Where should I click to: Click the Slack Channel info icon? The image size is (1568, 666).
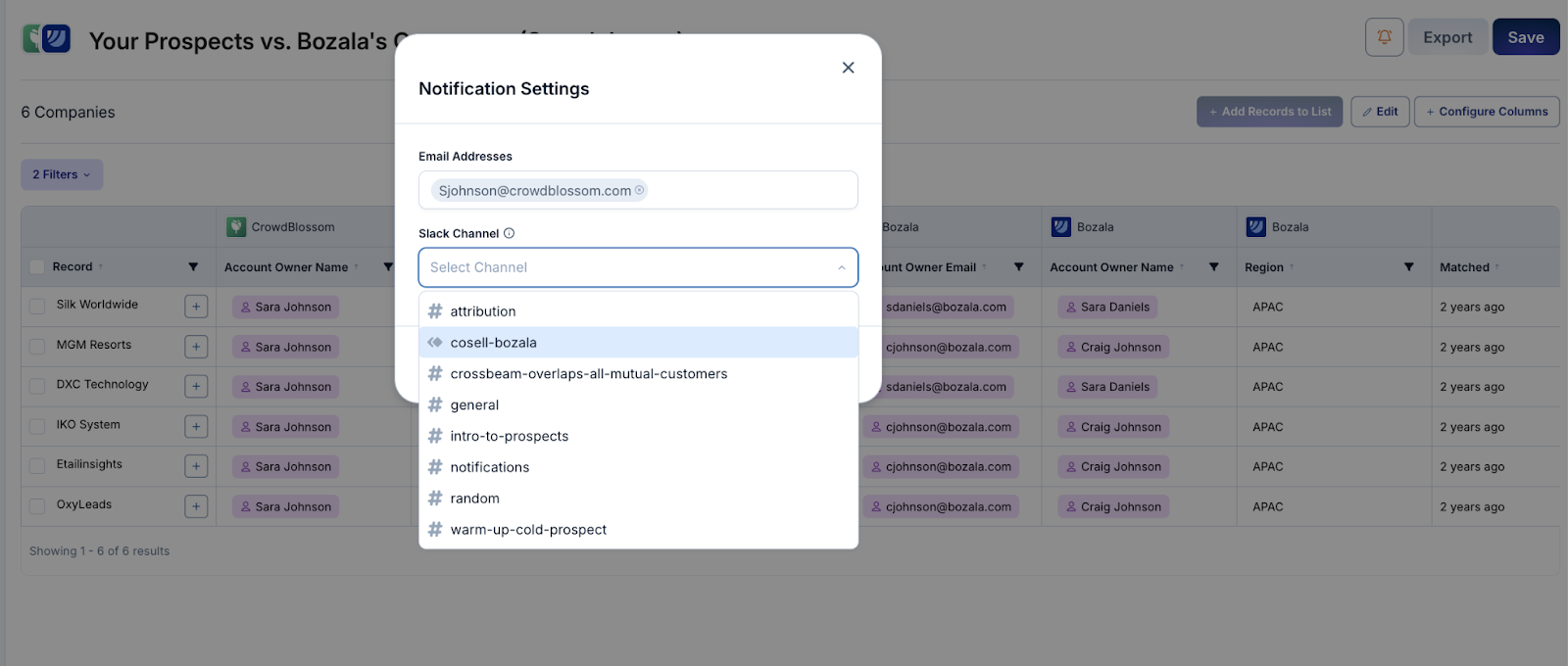[x=509, y=233]
